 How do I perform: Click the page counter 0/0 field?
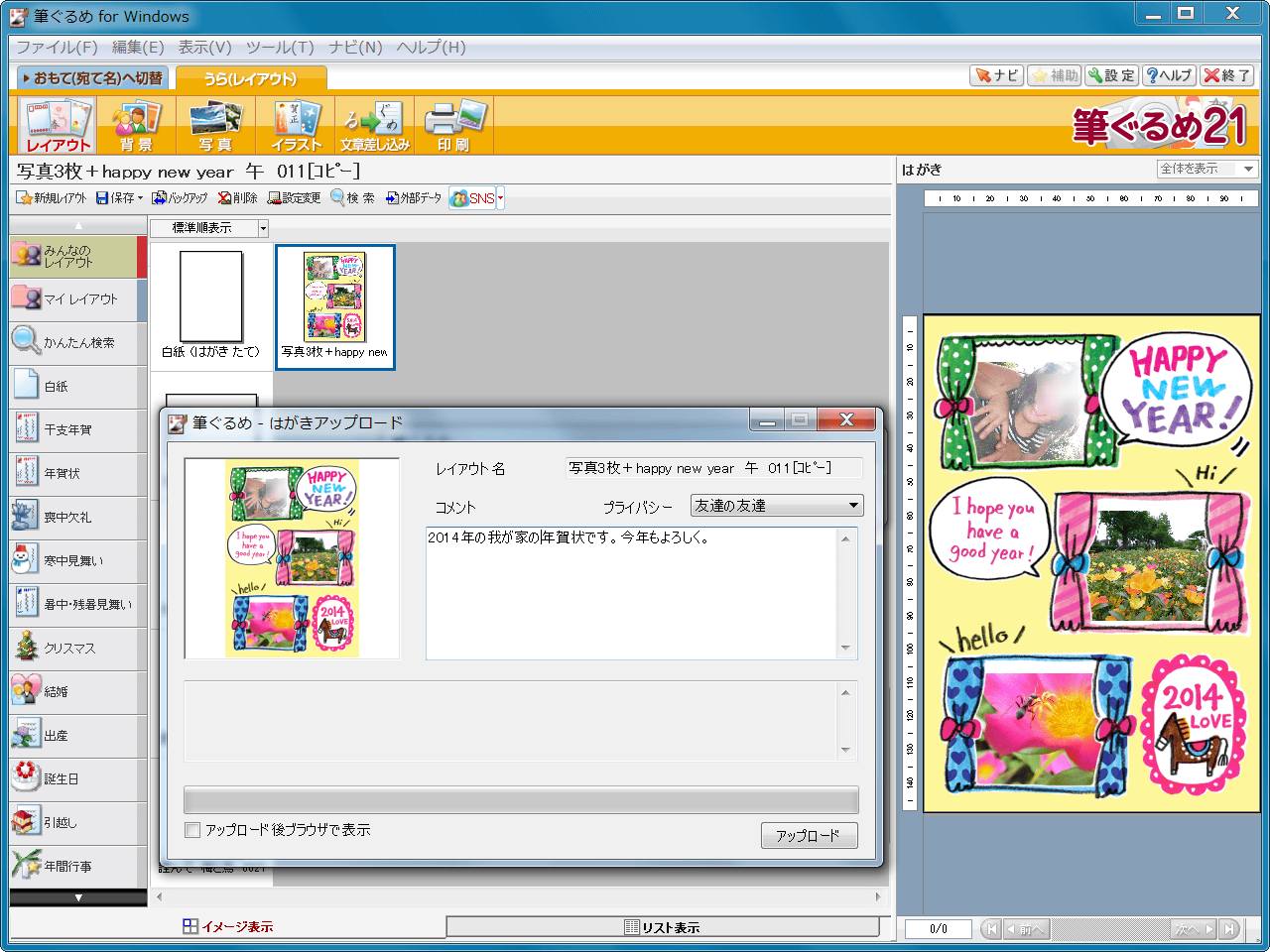coord(939,929)
